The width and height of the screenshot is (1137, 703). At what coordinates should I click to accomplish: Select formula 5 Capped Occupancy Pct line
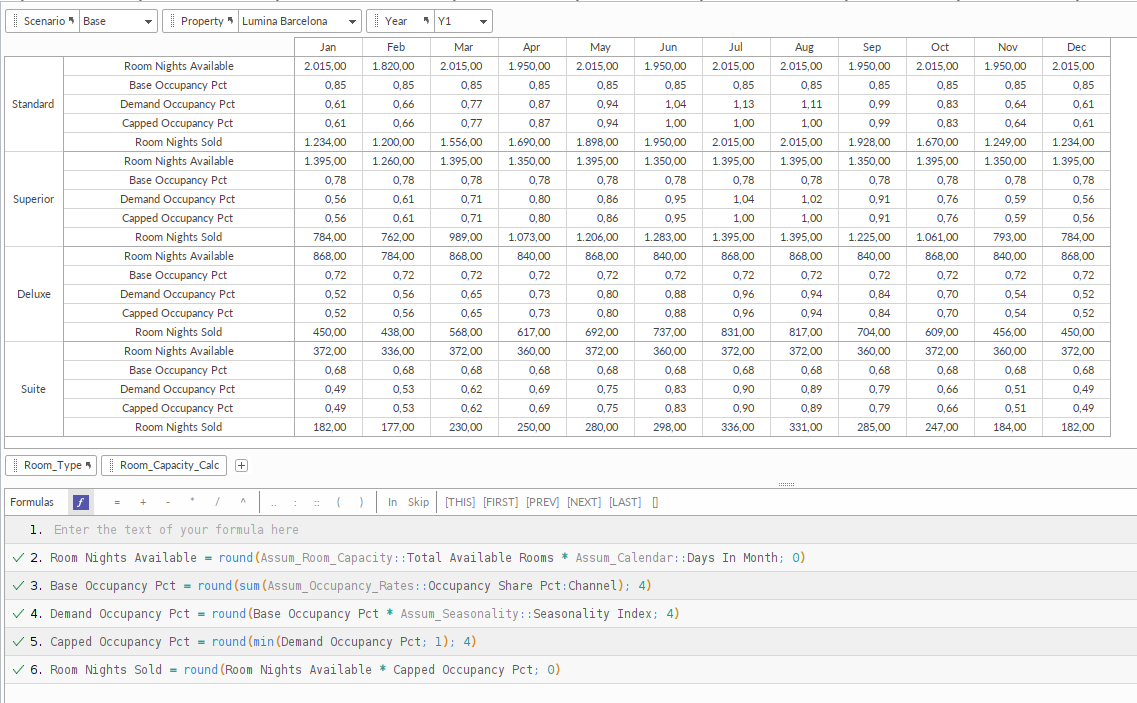click(x=571, y=642)
